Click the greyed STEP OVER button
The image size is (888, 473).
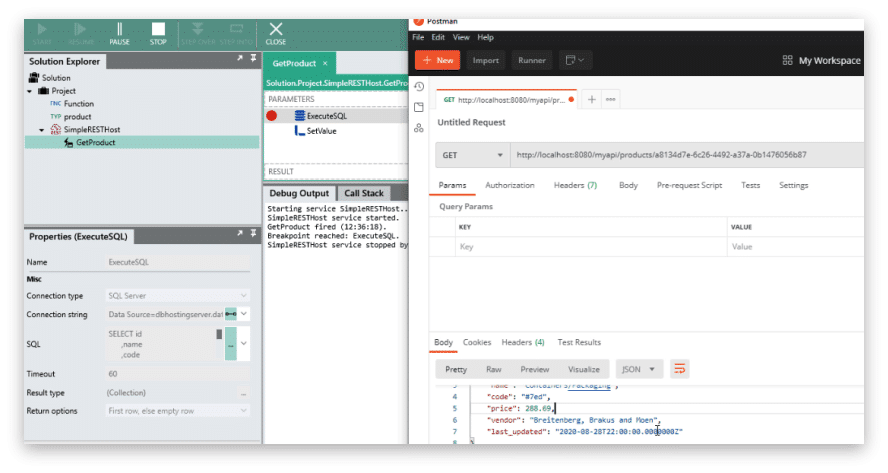point(197,34)
